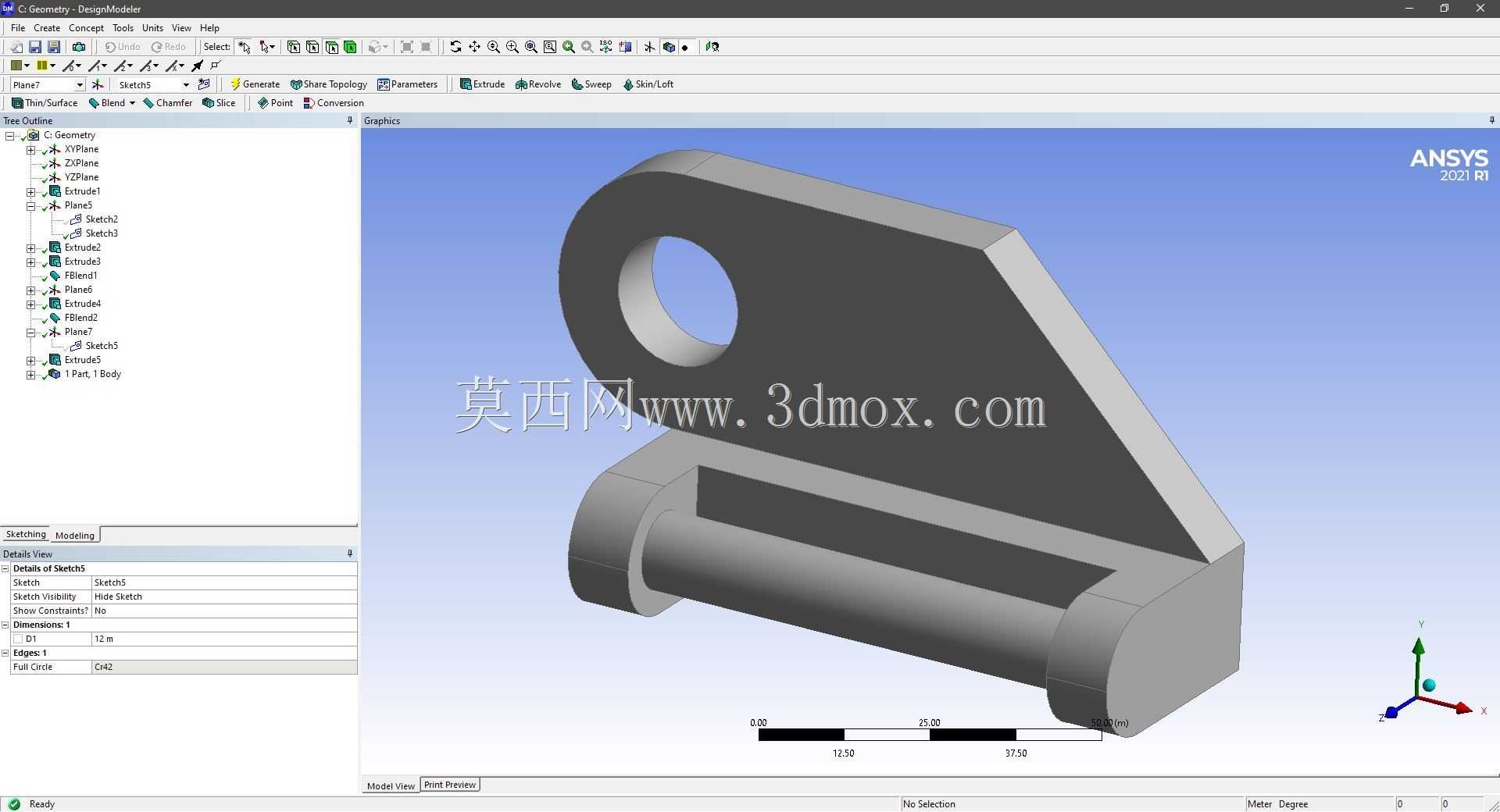
Task: Select FBlend2 in the tree outline
Action: pyautogui.click(x=81, y=318)
